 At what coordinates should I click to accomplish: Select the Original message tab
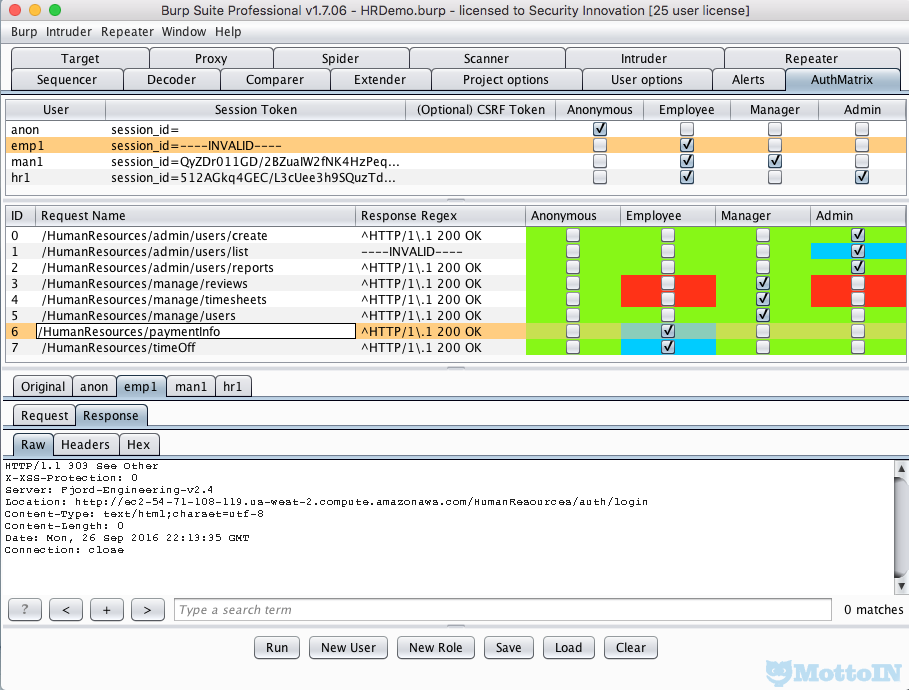(x=43, y=387)
